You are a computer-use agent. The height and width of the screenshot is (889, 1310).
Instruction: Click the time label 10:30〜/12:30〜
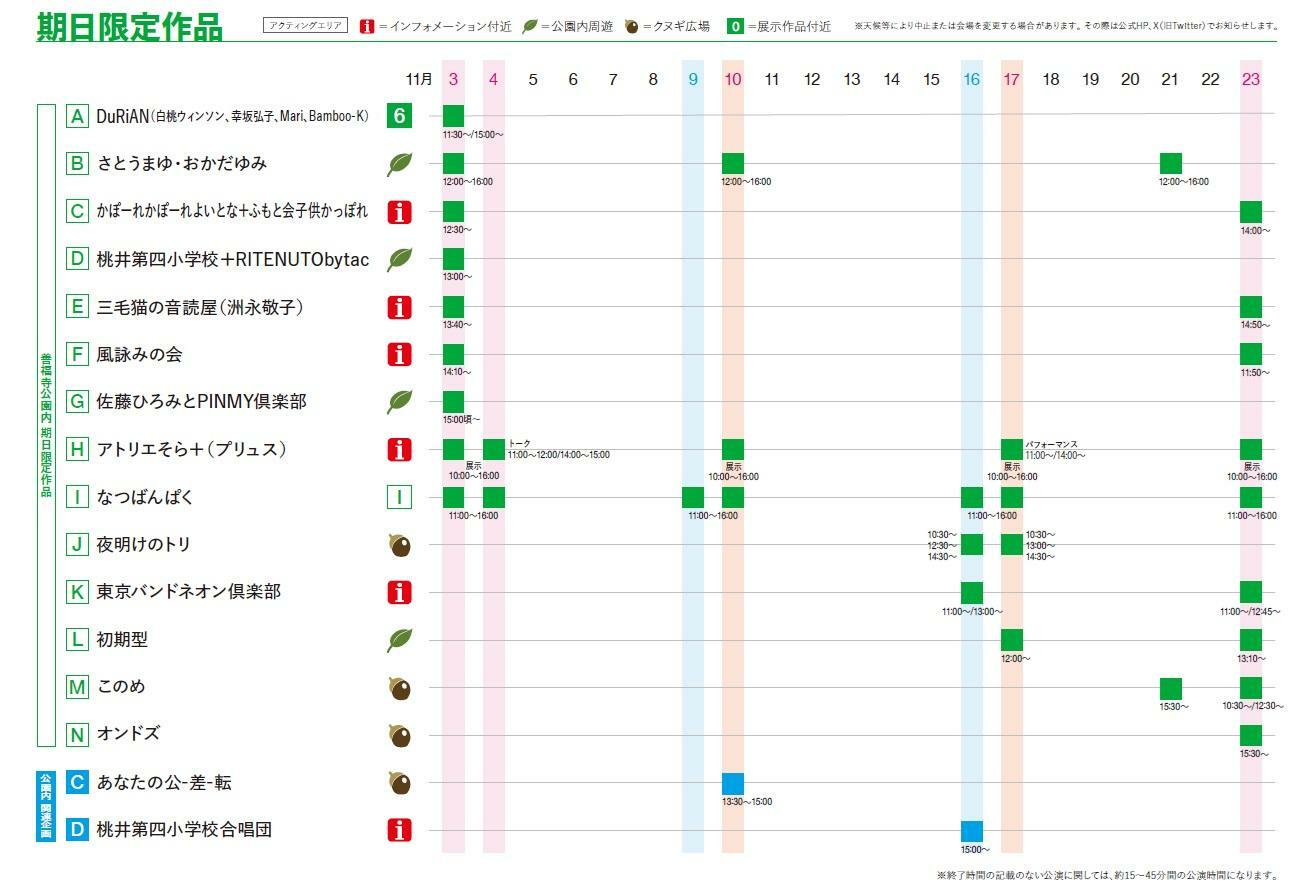click(1253, 706)
